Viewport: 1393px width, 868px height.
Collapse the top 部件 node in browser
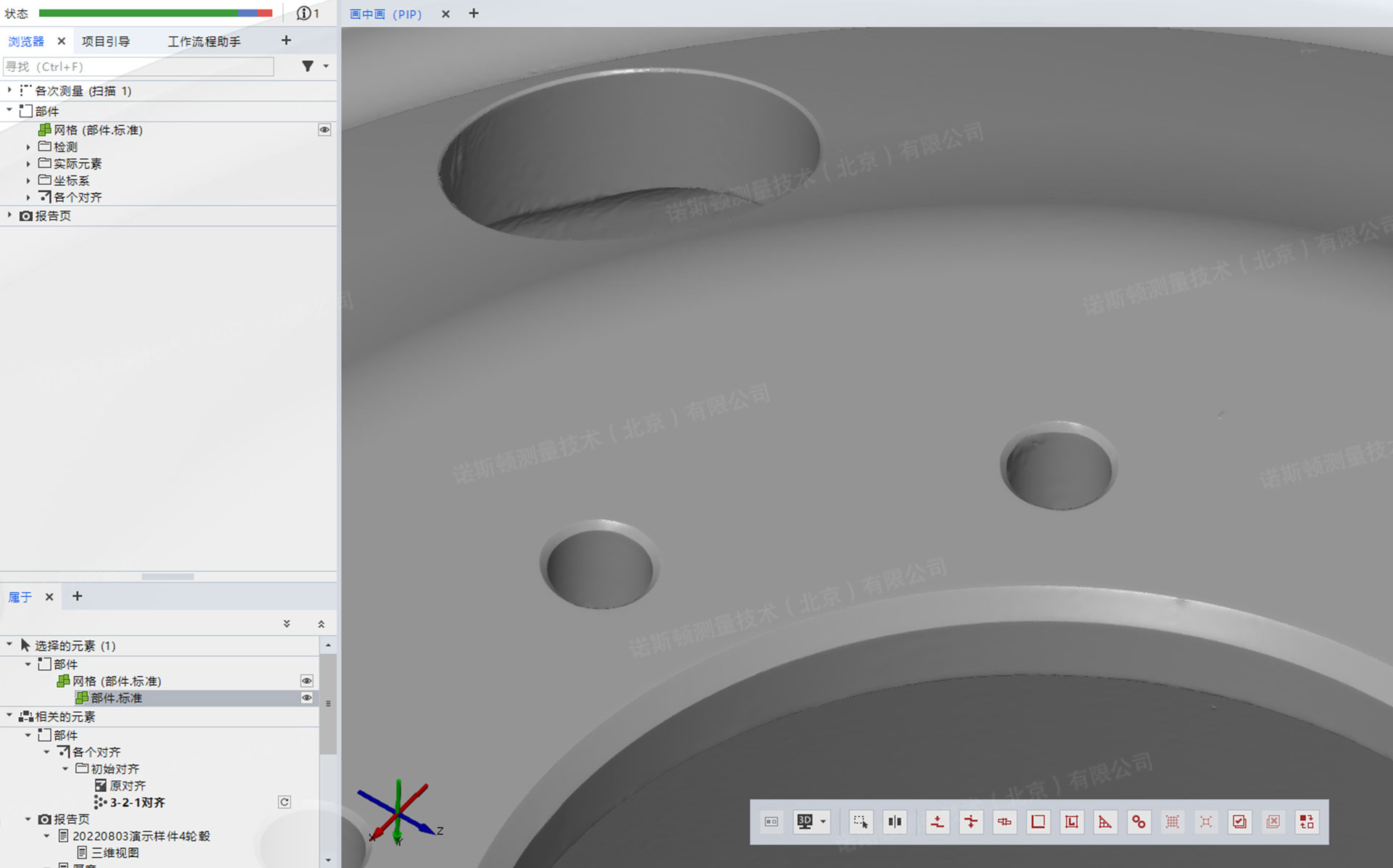pyautogui.click(x=9, y=110)
